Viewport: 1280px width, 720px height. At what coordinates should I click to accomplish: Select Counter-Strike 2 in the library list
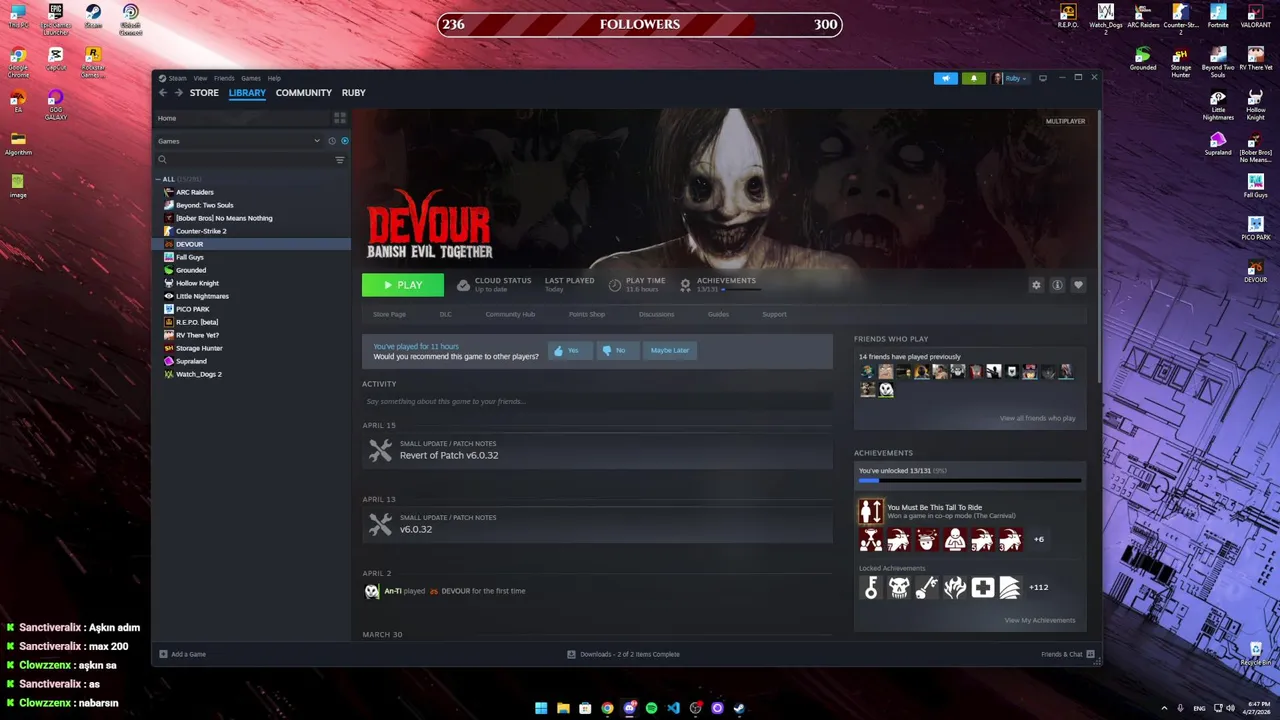(x=251, y=231)
